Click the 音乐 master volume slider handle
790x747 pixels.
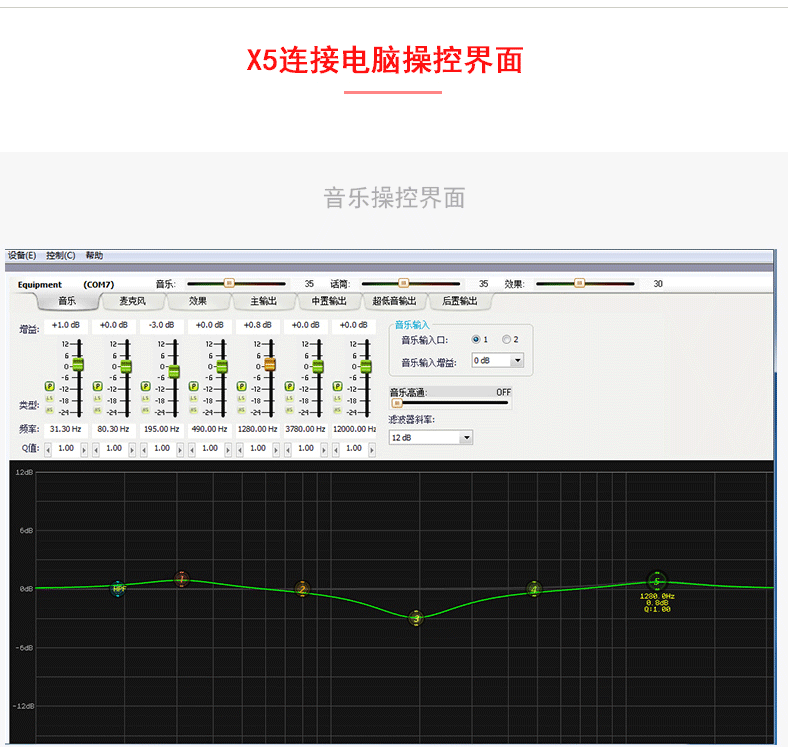229,283
